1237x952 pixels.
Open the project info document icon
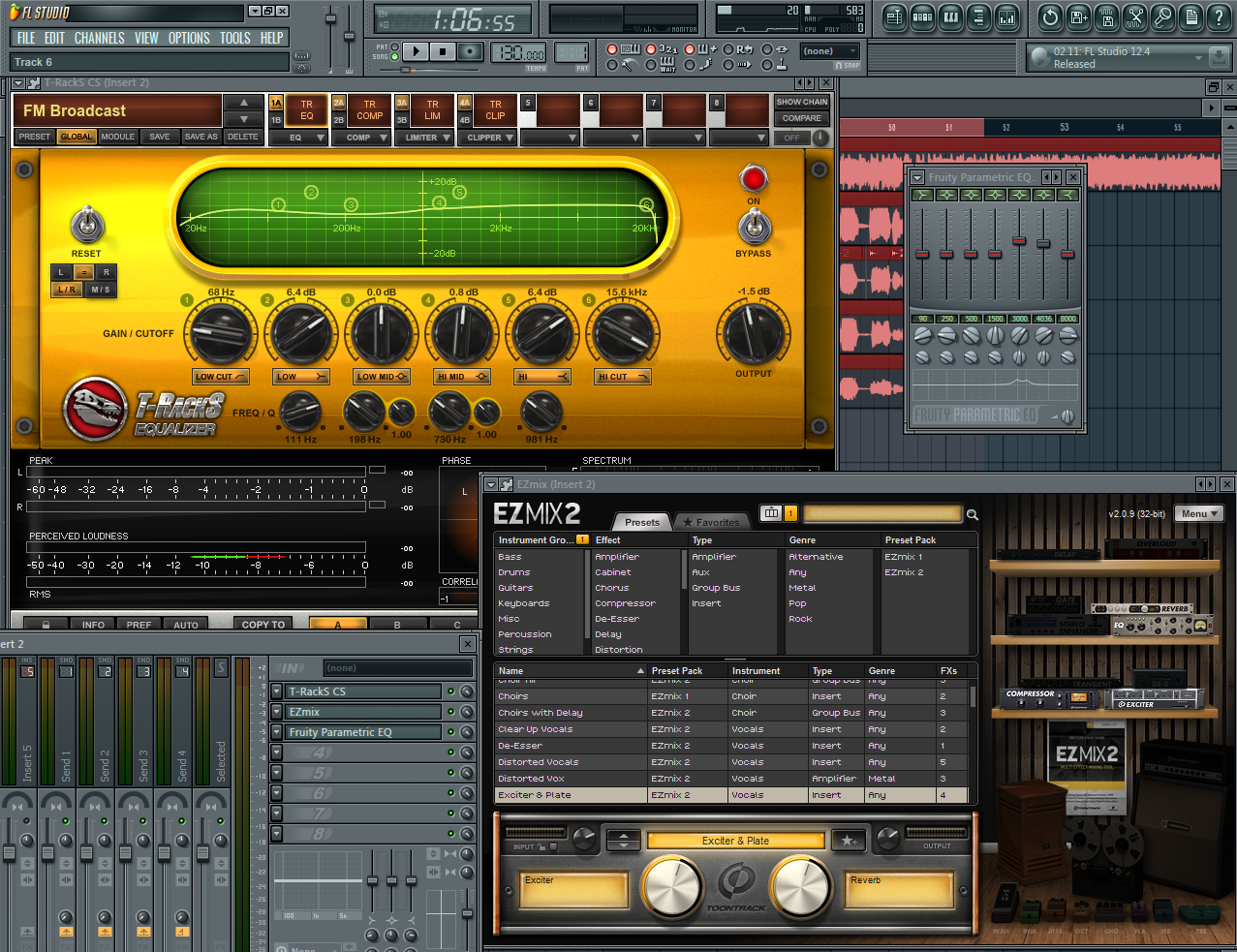[x=1191, y=16]
